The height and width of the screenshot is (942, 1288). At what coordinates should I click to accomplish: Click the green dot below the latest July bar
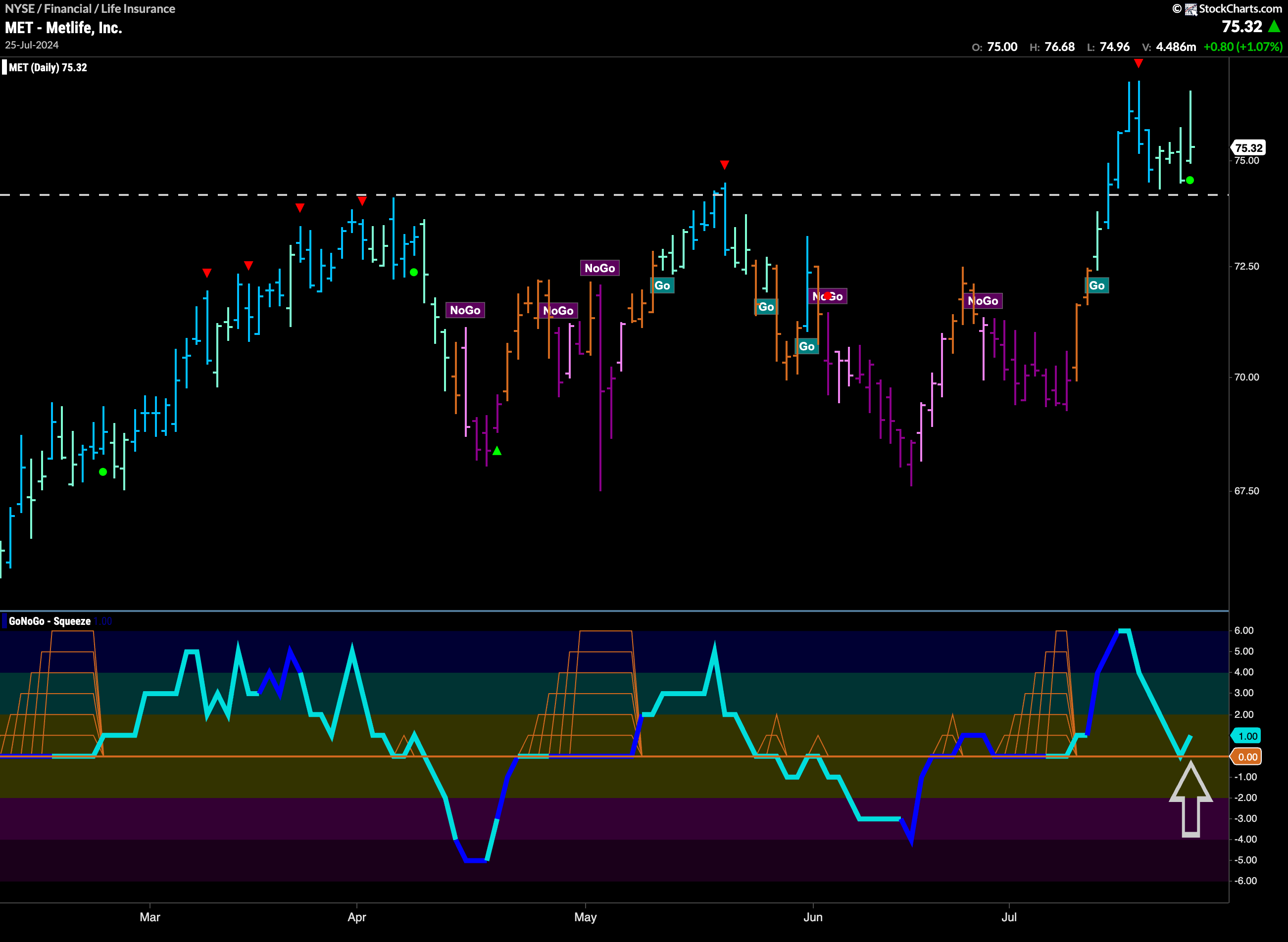click(1189, 180)
